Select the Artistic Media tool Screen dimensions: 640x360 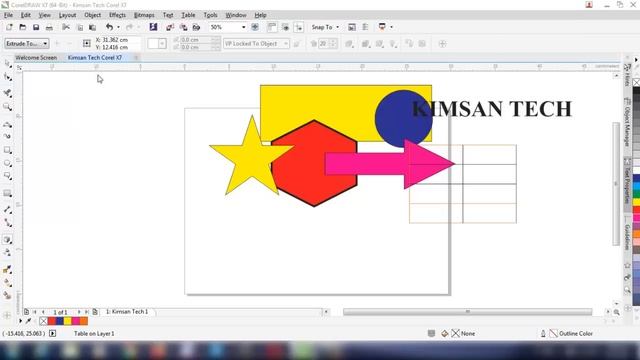[x=7, y=136]
